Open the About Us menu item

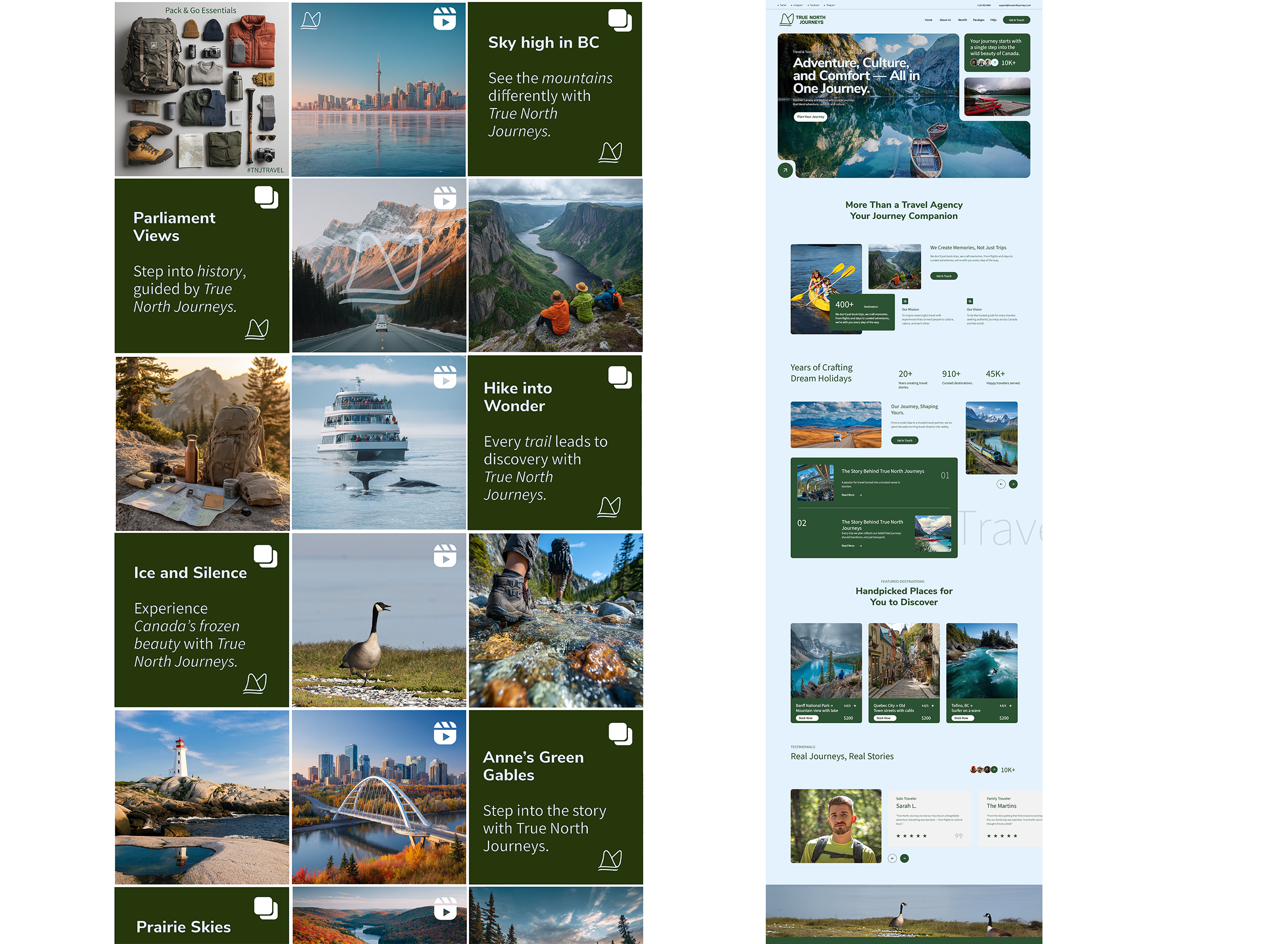pyautogui.click(x=945, y=20)
